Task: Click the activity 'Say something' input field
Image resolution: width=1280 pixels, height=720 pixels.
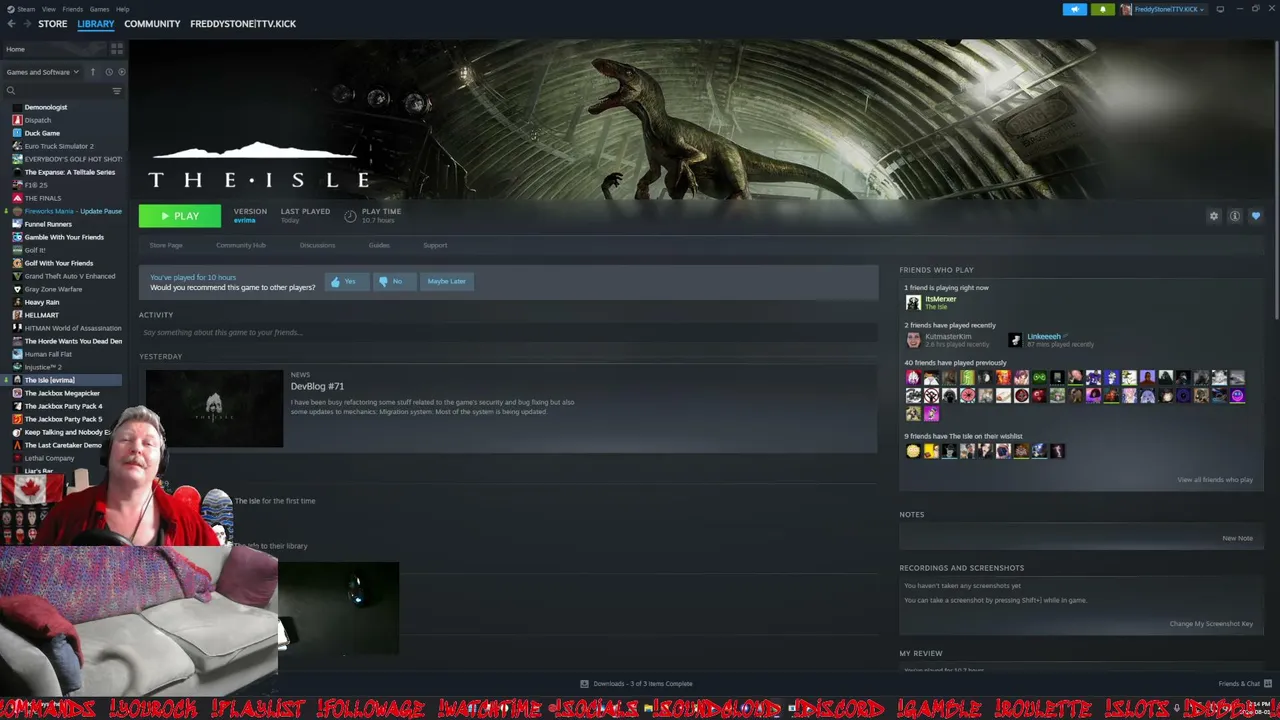Action: (x=508, y=332)
